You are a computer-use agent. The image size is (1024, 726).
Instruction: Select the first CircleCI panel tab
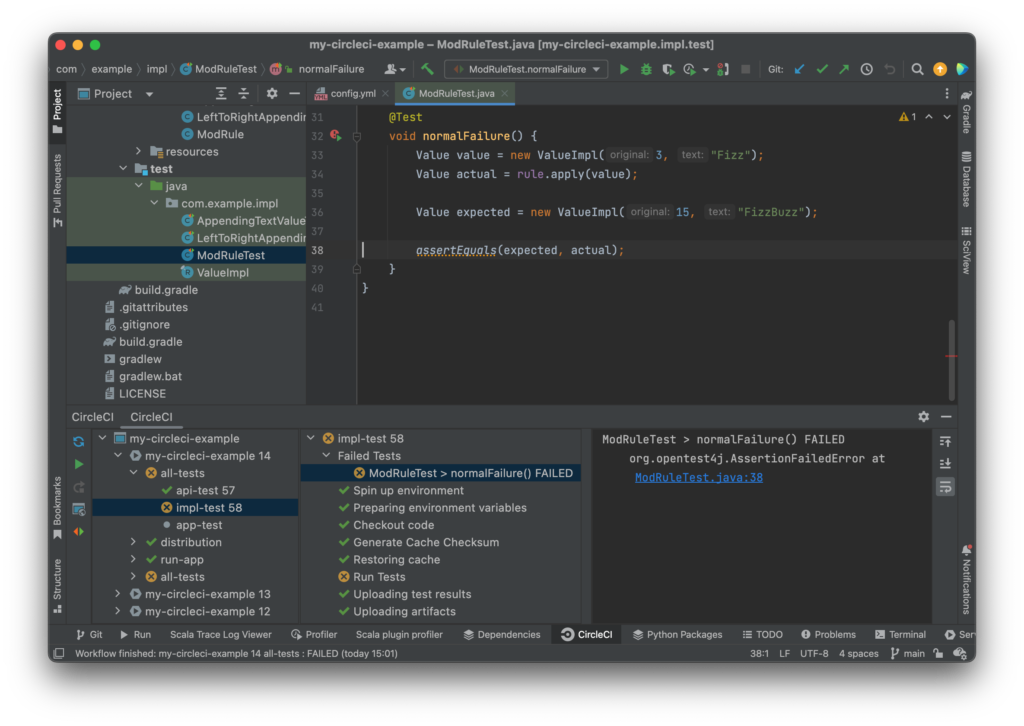[93, 417]
